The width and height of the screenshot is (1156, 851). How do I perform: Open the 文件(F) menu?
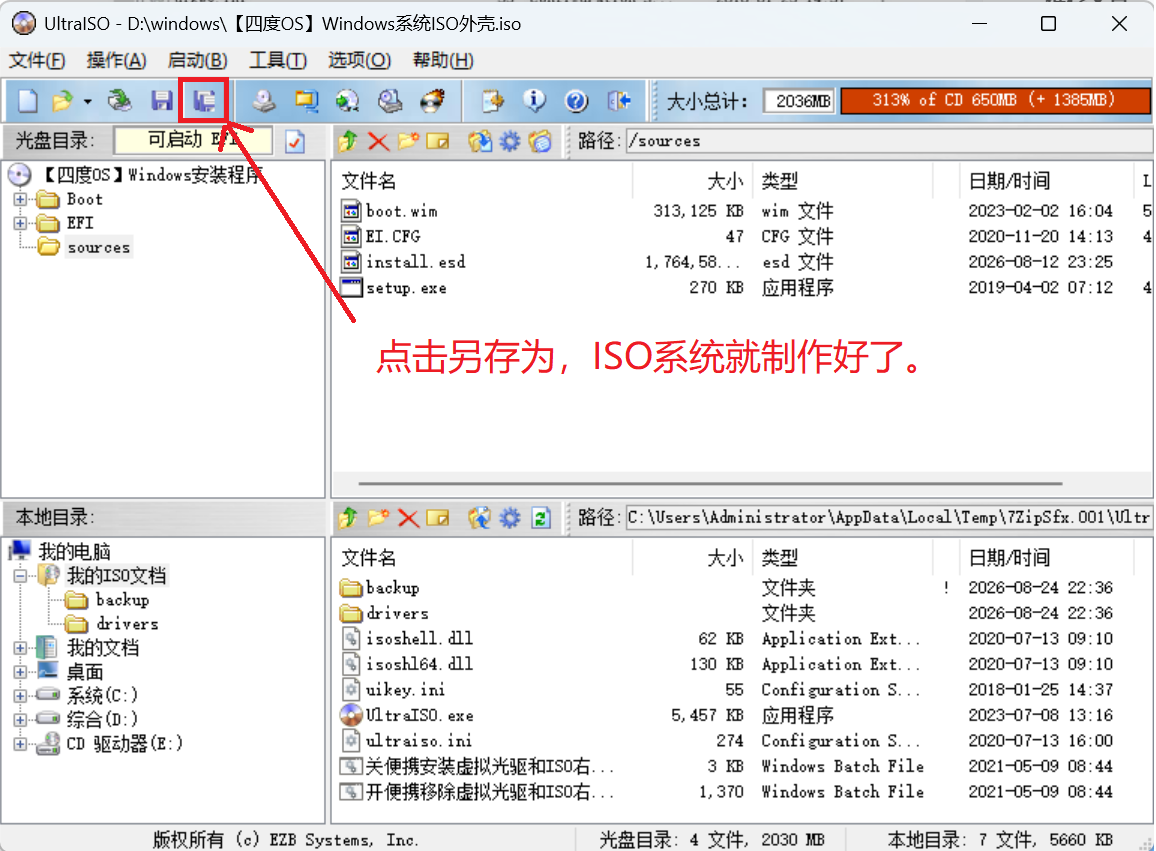click(37, 60)
